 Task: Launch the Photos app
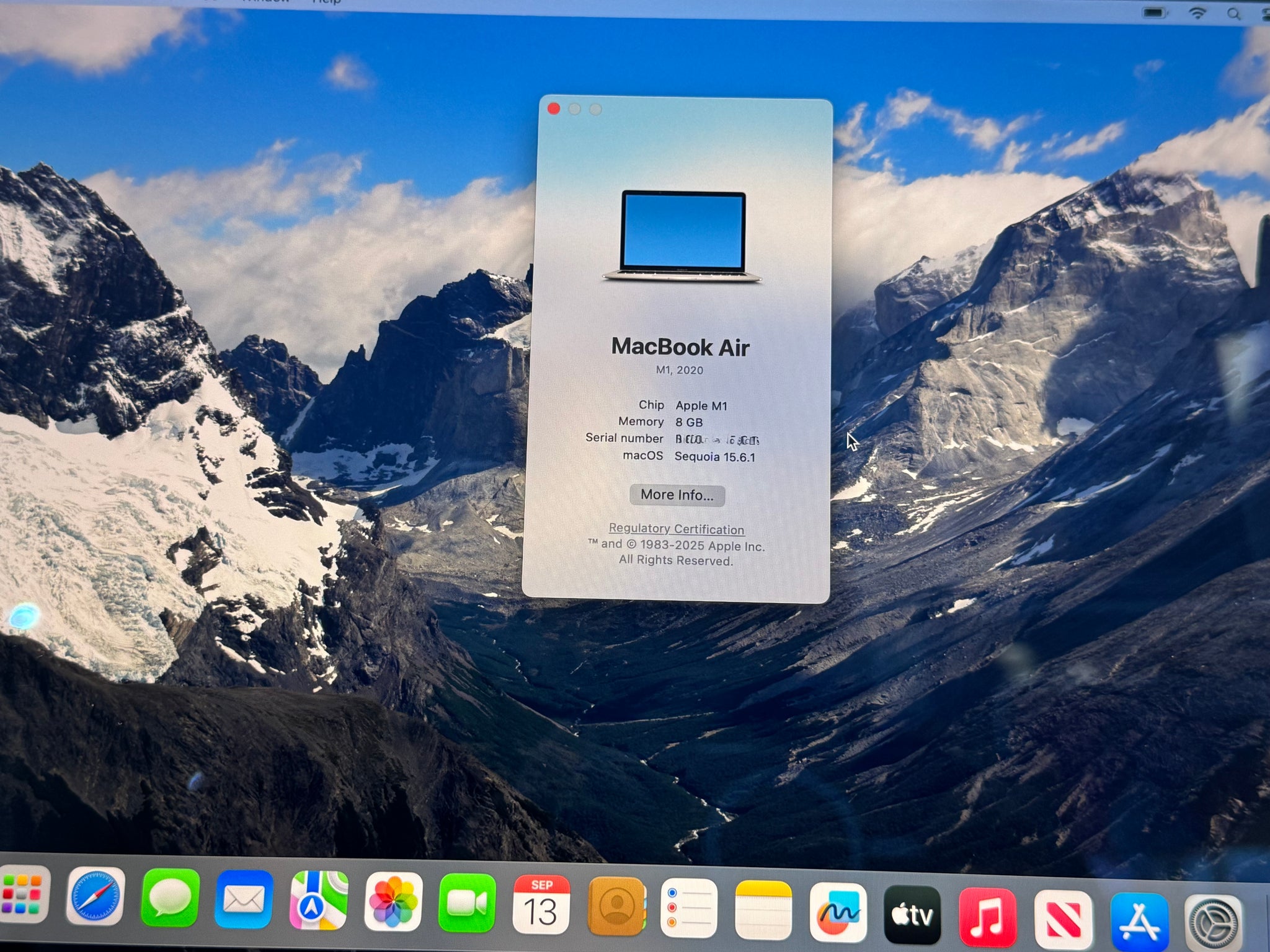tap(393, 902)
